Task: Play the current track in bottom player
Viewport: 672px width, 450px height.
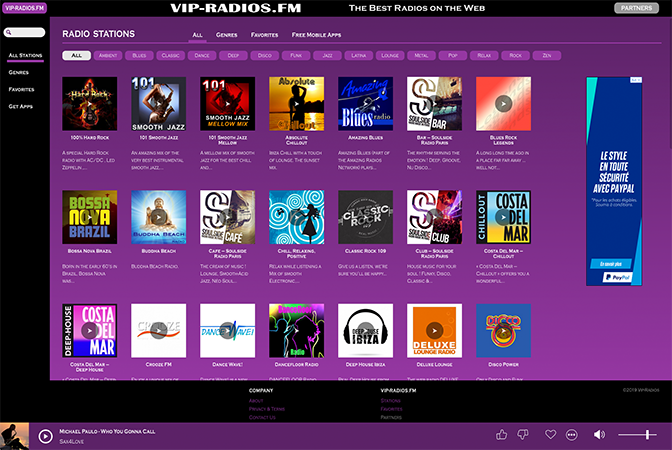Action: click(45, 436)
